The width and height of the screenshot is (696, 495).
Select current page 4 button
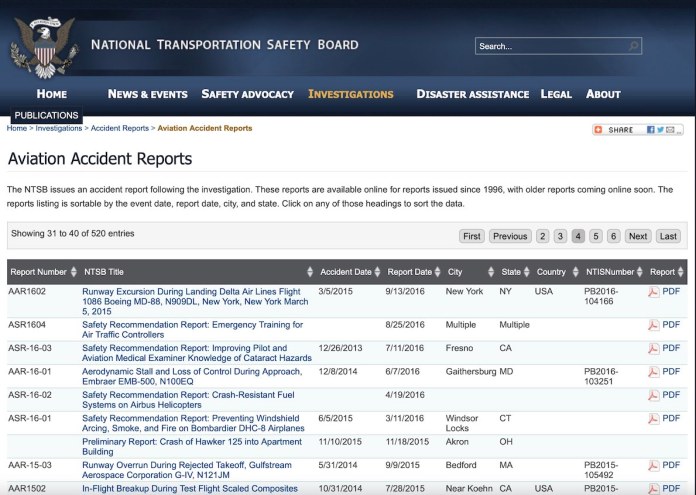[578, 236]
